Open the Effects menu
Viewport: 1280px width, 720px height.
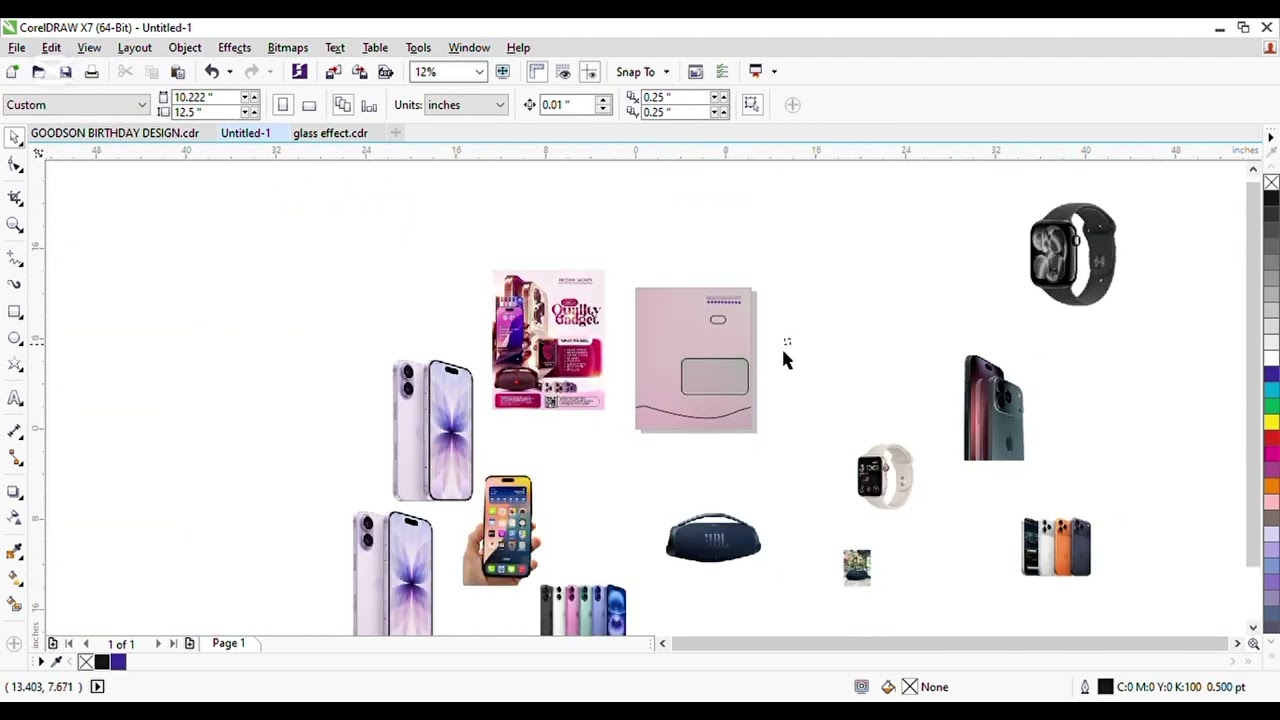(234, 48)
